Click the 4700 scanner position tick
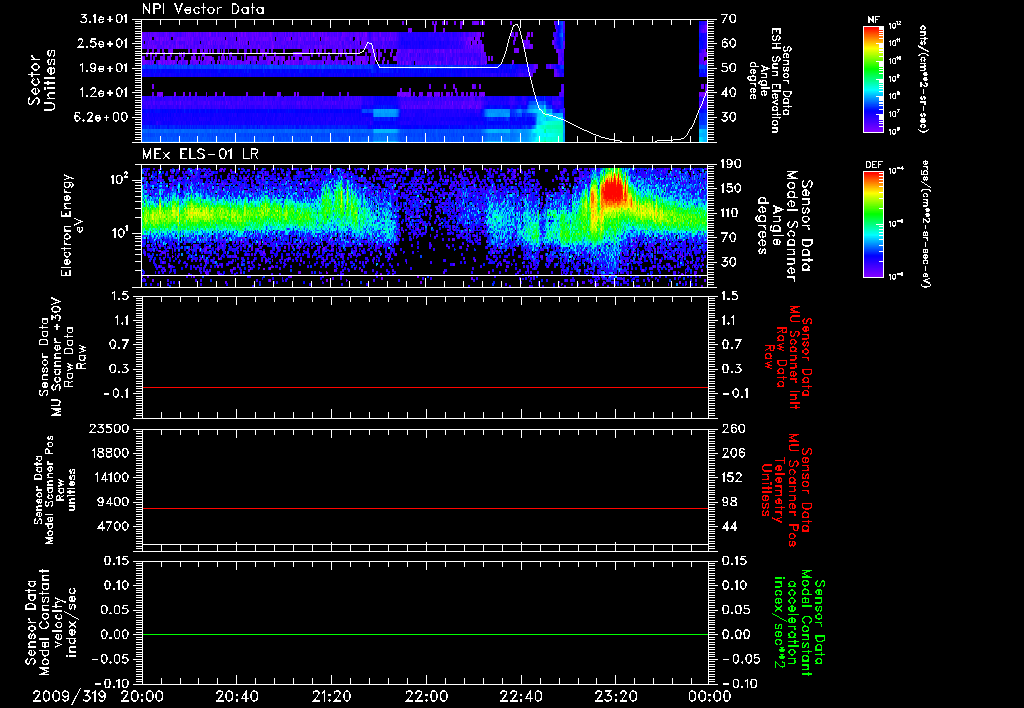 pos(112,526)
